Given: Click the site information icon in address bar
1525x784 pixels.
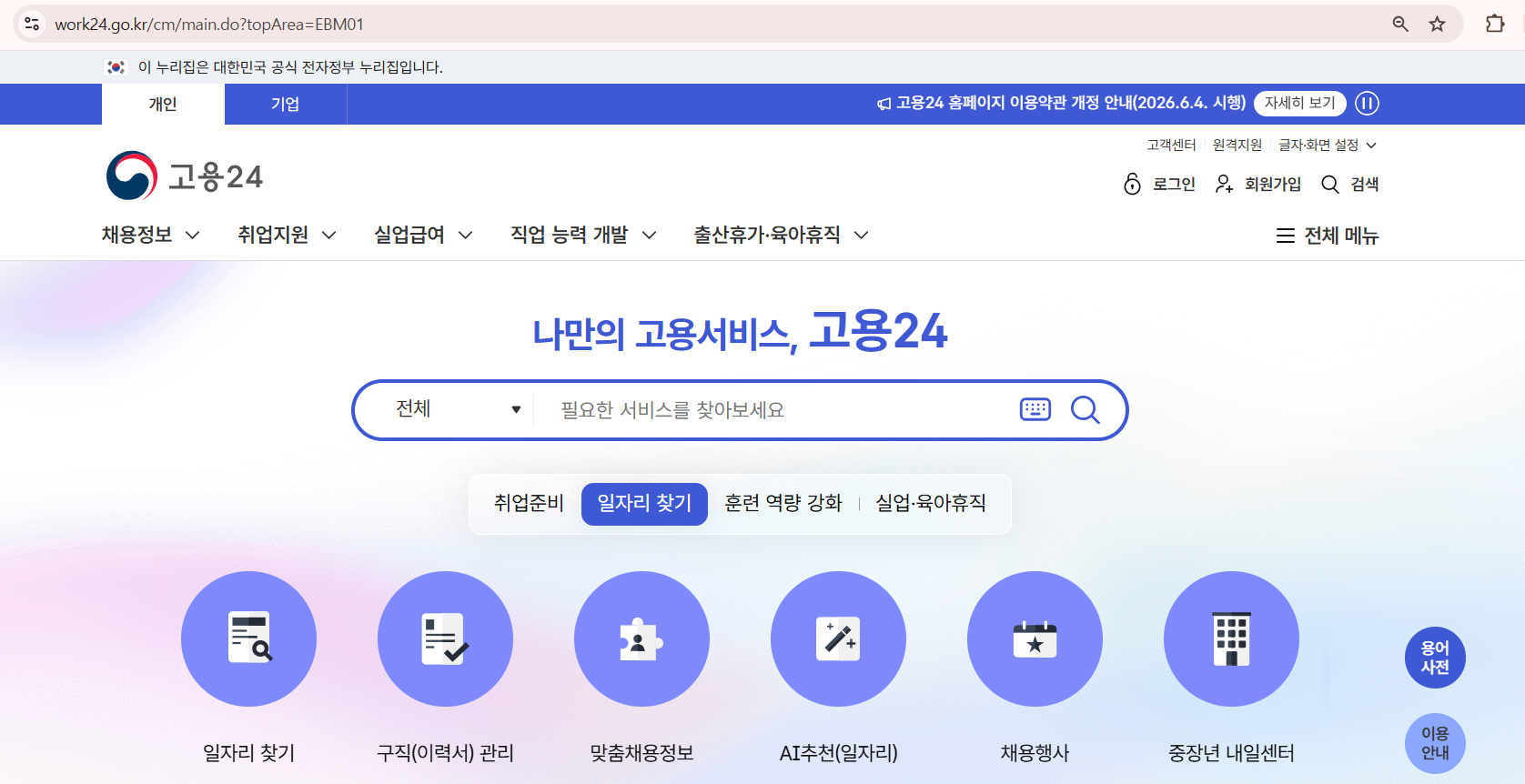Looking at the screenshot, I should click(32, 25).
